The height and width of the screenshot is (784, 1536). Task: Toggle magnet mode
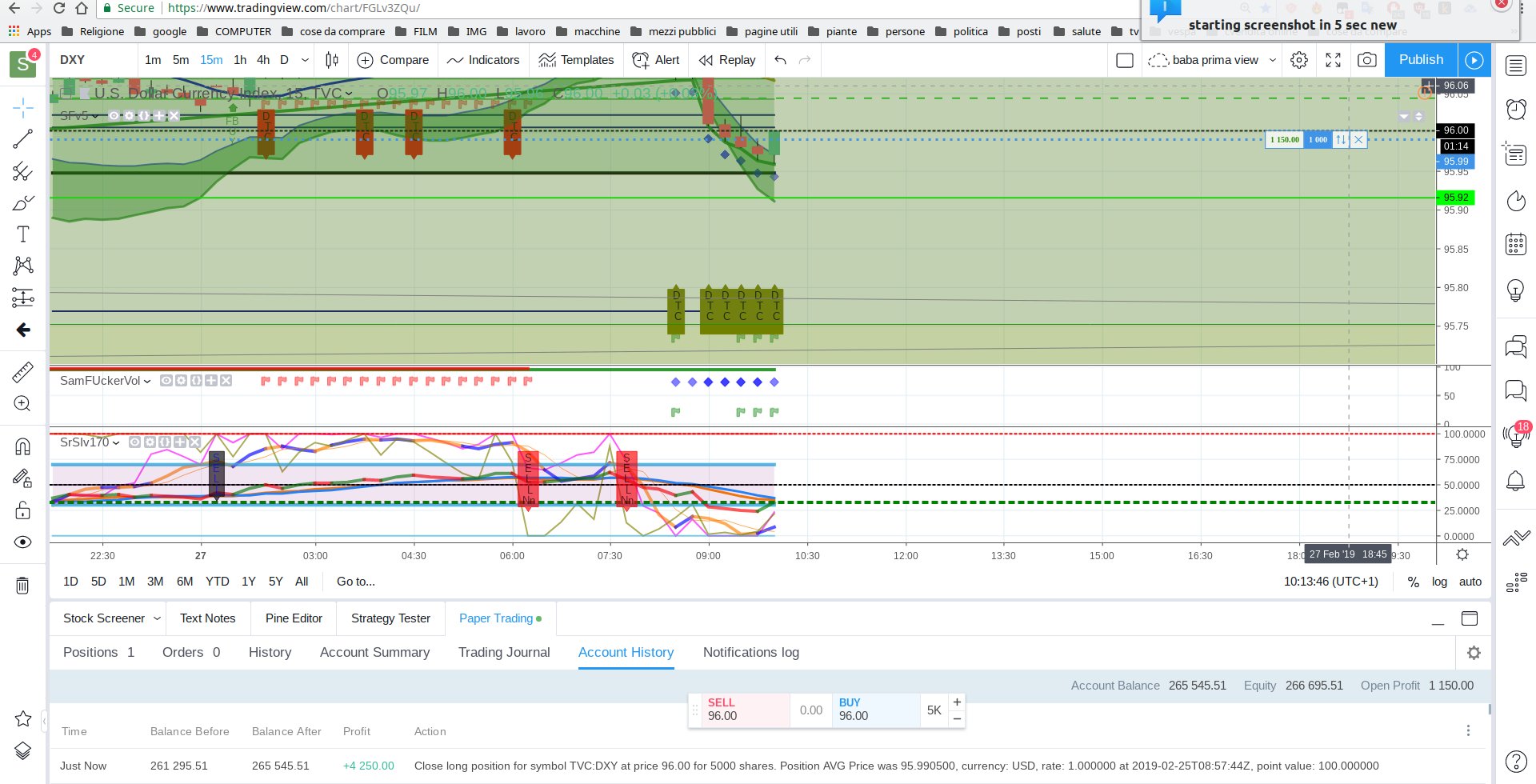click(22, 446)
